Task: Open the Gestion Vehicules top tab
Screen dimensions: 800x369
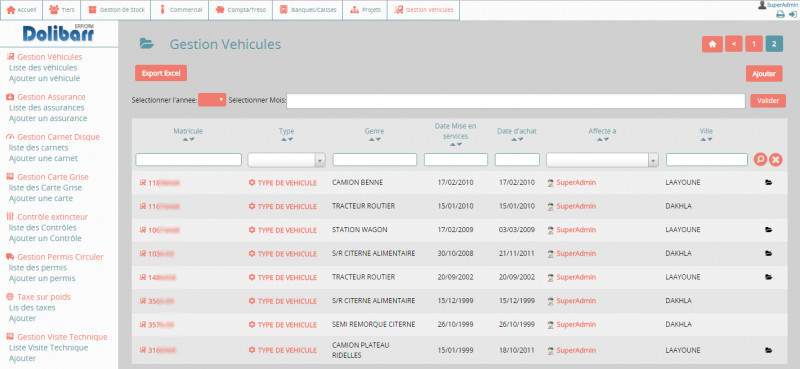Action: coord(424,10)
